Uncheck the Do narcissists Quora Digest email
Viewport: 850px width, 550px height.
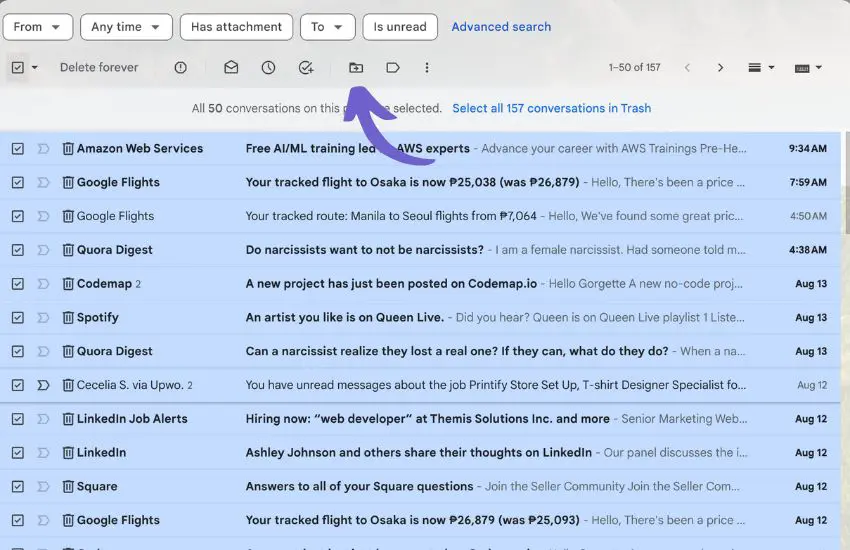[x=17, y=250]
